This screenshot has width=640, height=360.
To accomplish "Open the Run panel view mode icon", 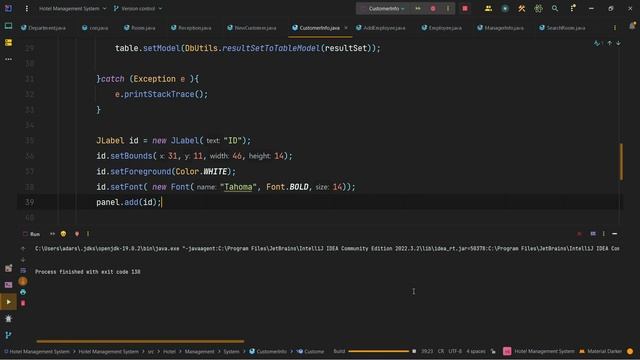I will click(x=593, y=234).
